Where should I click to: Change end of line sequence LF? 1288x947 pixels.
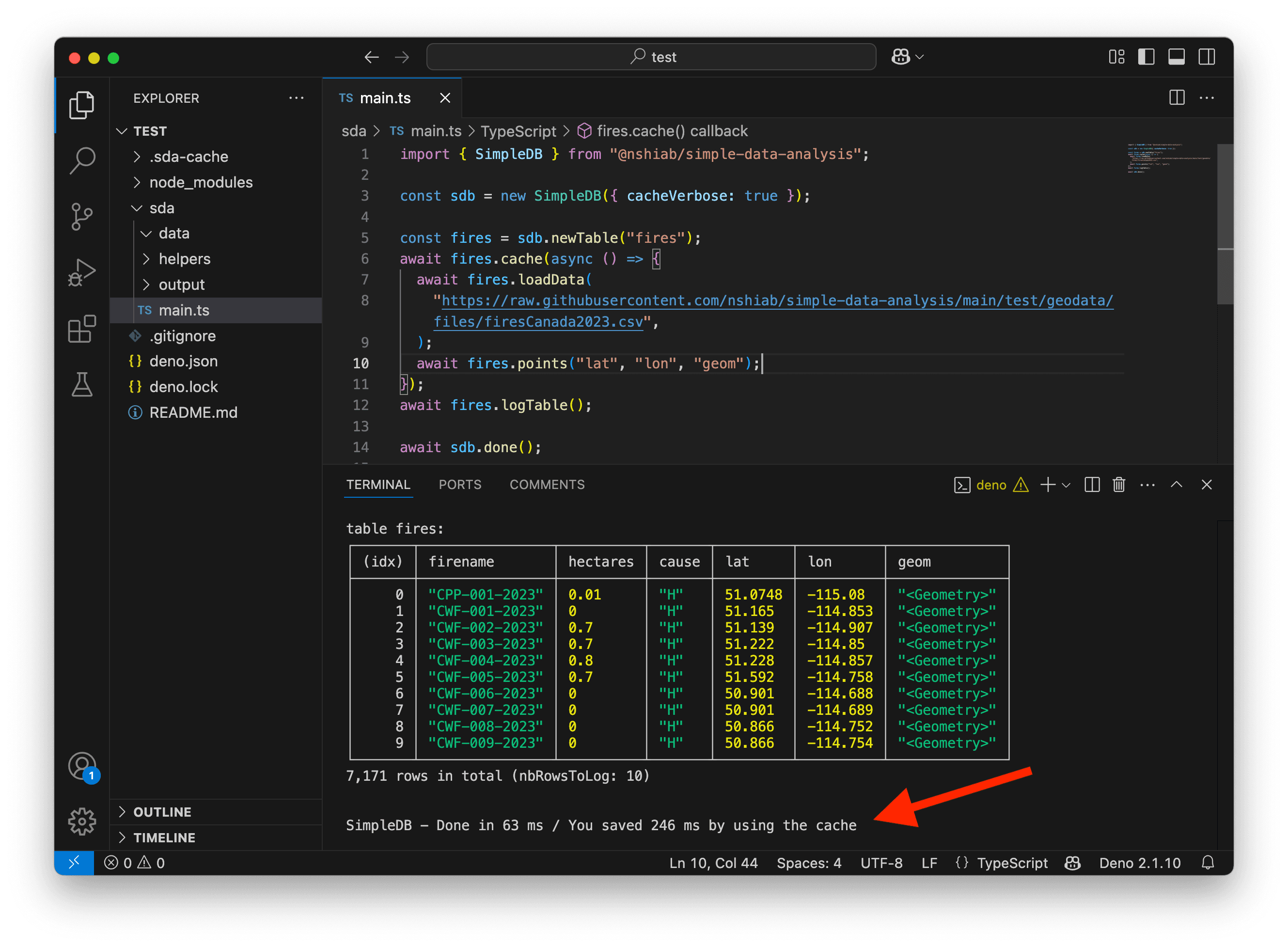(x=929, y=863)
